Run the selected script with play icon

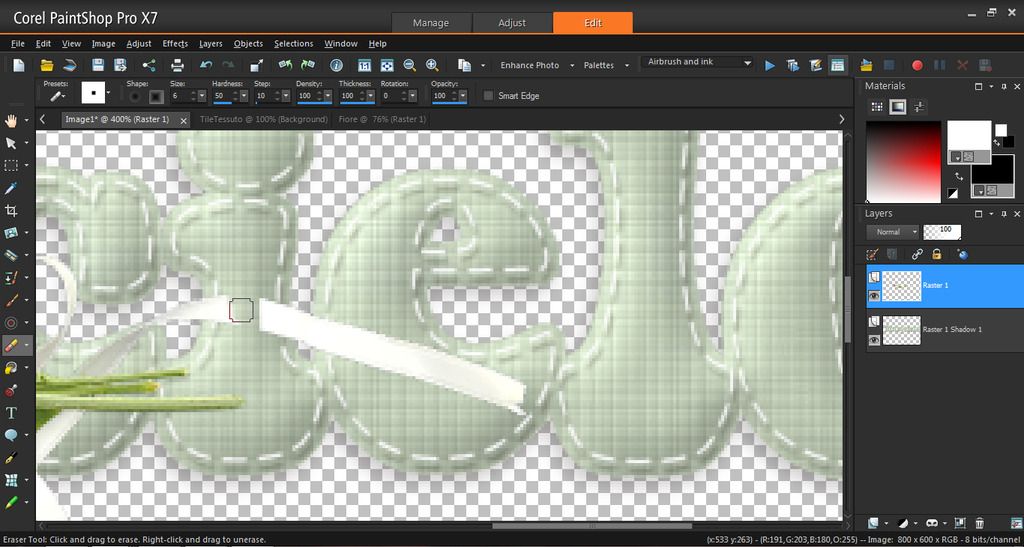(770, 65)
